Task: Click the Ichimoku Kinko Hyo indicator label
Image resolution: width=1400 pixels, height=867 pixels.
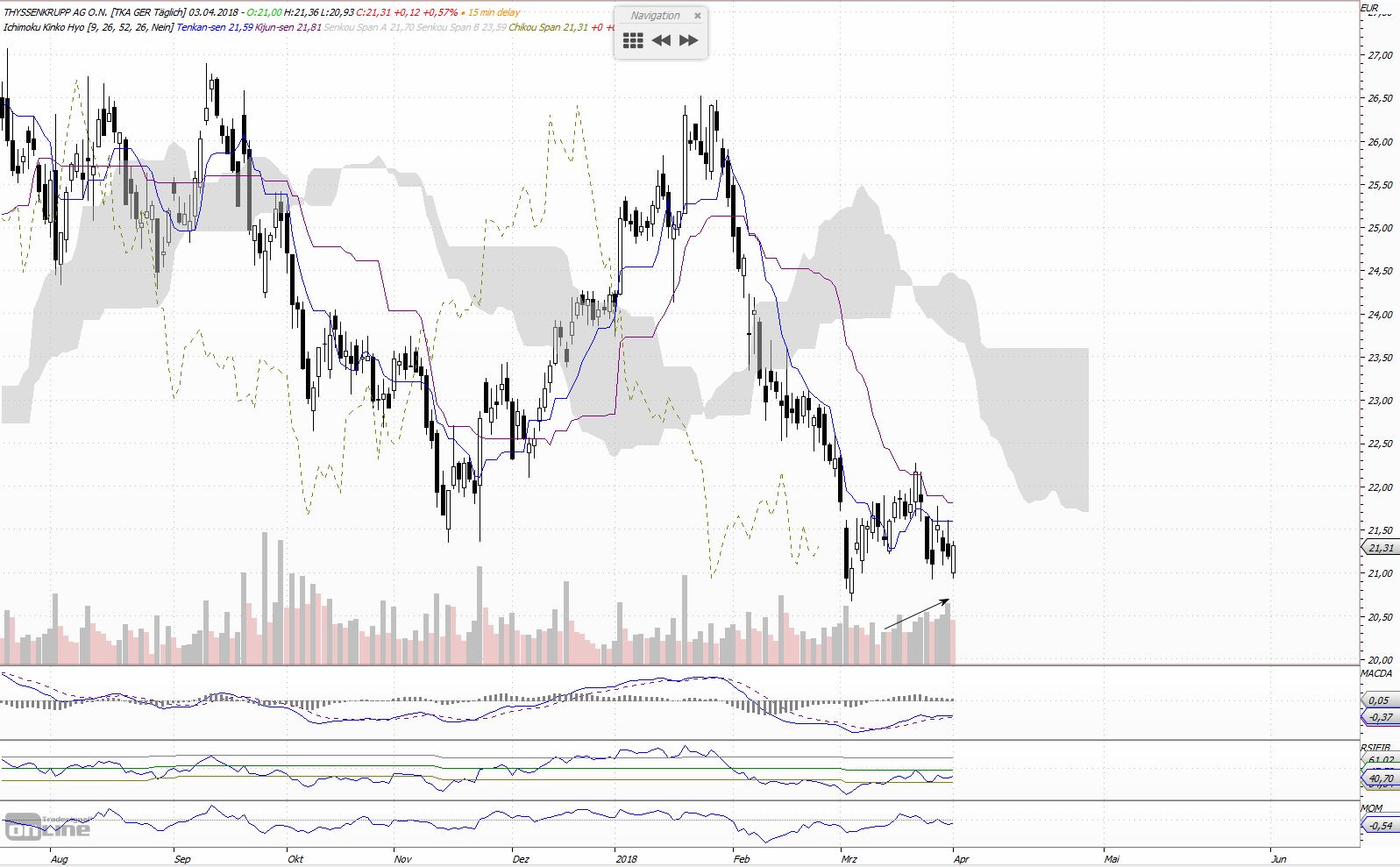Action: click(x=43, y=27)
